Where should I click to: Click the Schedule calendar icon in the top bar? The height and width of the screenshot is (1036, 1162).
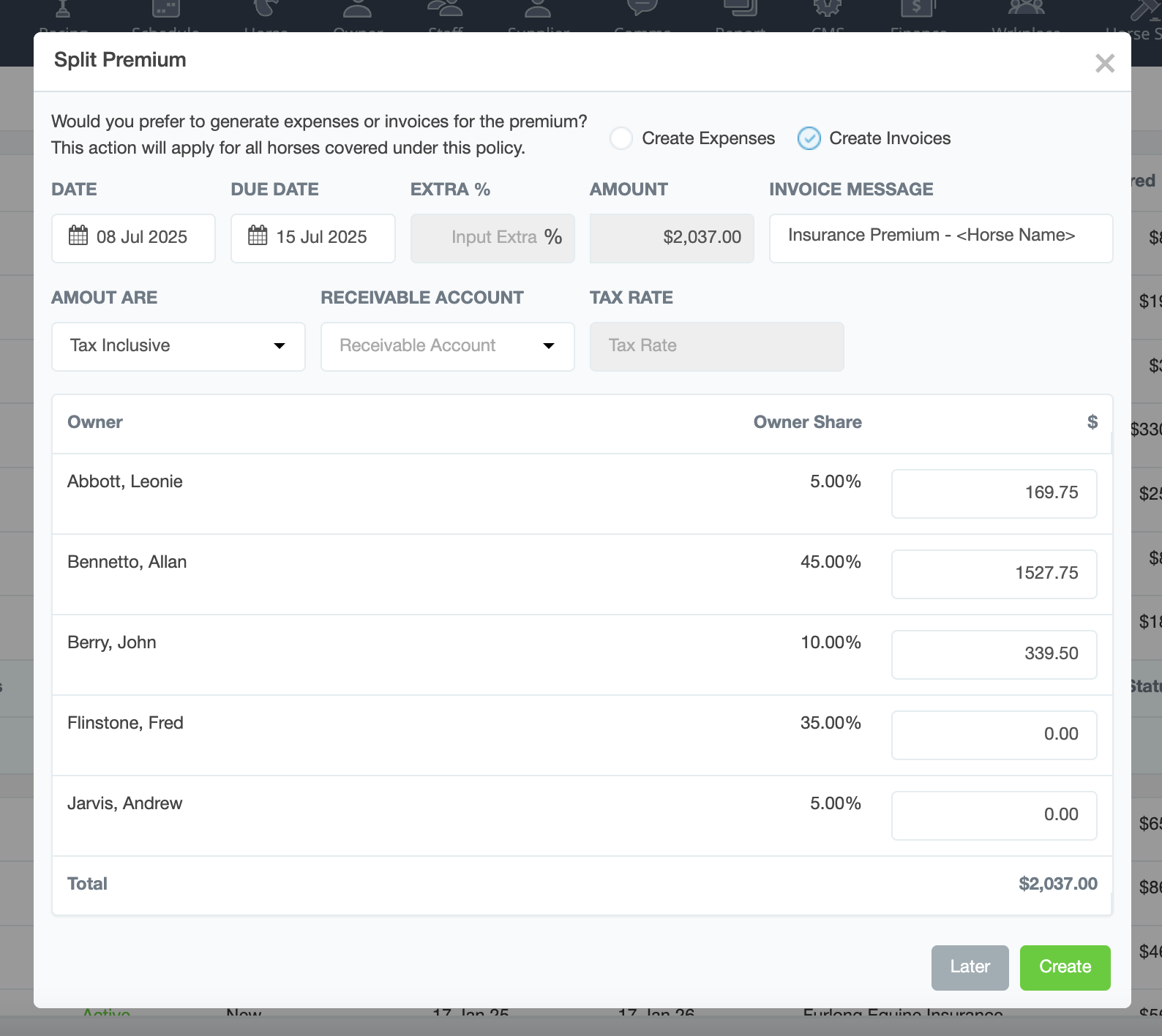[x=165, y=9]
